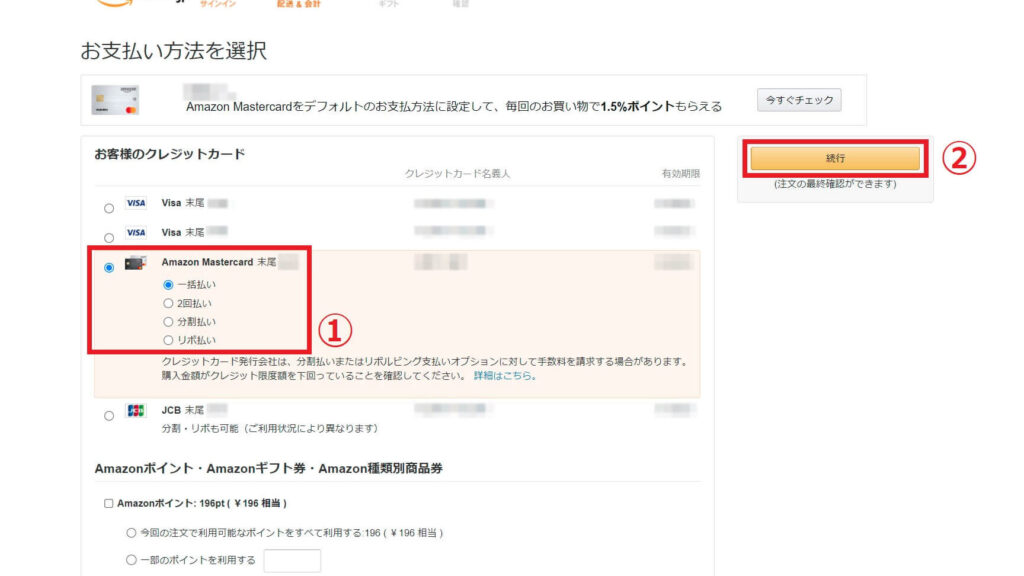Viewport: 1024px width, 576px height.
Task: Select 一部のポイントを利用する radio
Action: pos(131,560)
